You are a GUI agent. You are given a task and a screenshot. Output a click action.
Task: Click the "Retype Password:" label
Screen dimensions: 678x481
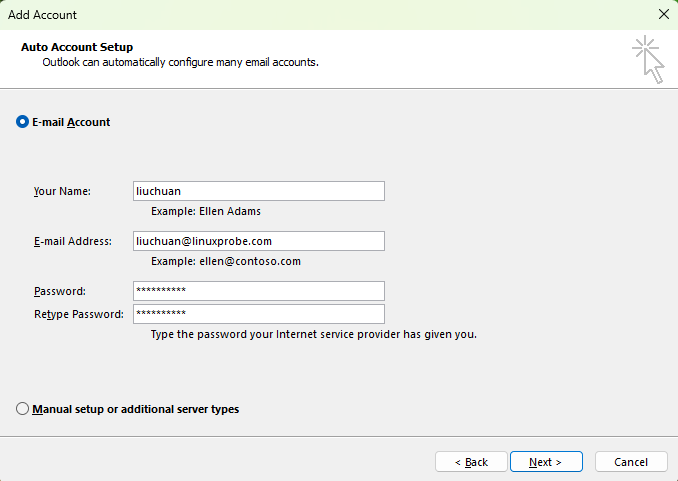pos(78,314)
